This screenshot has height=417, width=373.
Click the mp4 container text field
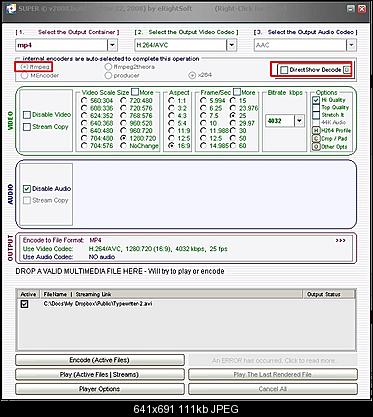[61, 45]
